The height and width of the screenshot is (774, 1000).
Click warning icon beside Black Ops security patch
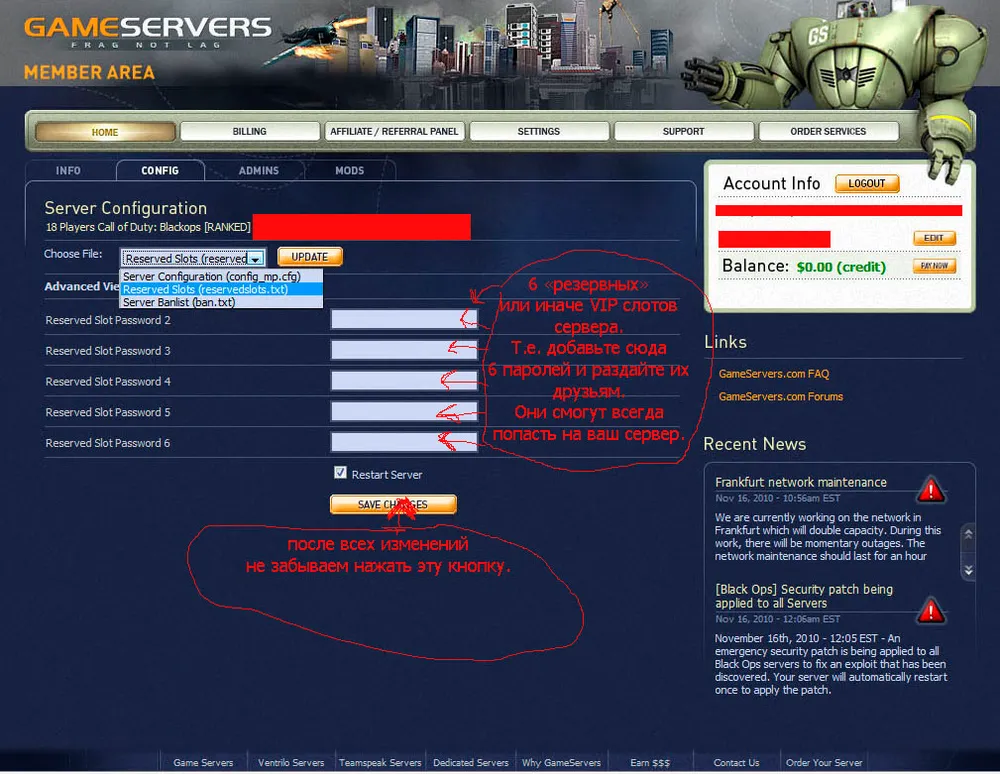pos(930,611)
